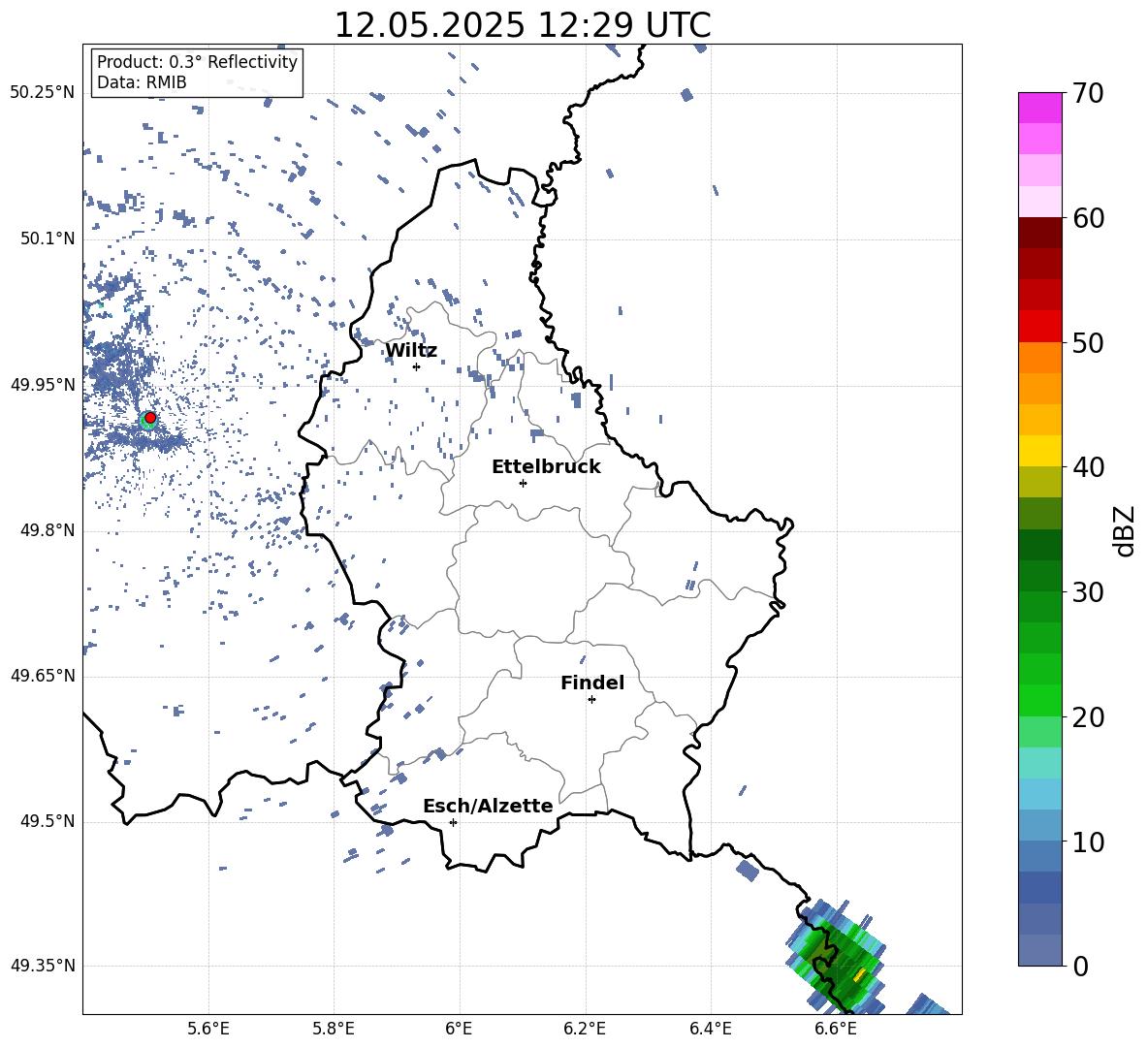Click the 'Product: 0.3° Reflectivity' legend text
Image resolution: width=1148 pixels, height=1048 pixels.
[x=197, y=61]
